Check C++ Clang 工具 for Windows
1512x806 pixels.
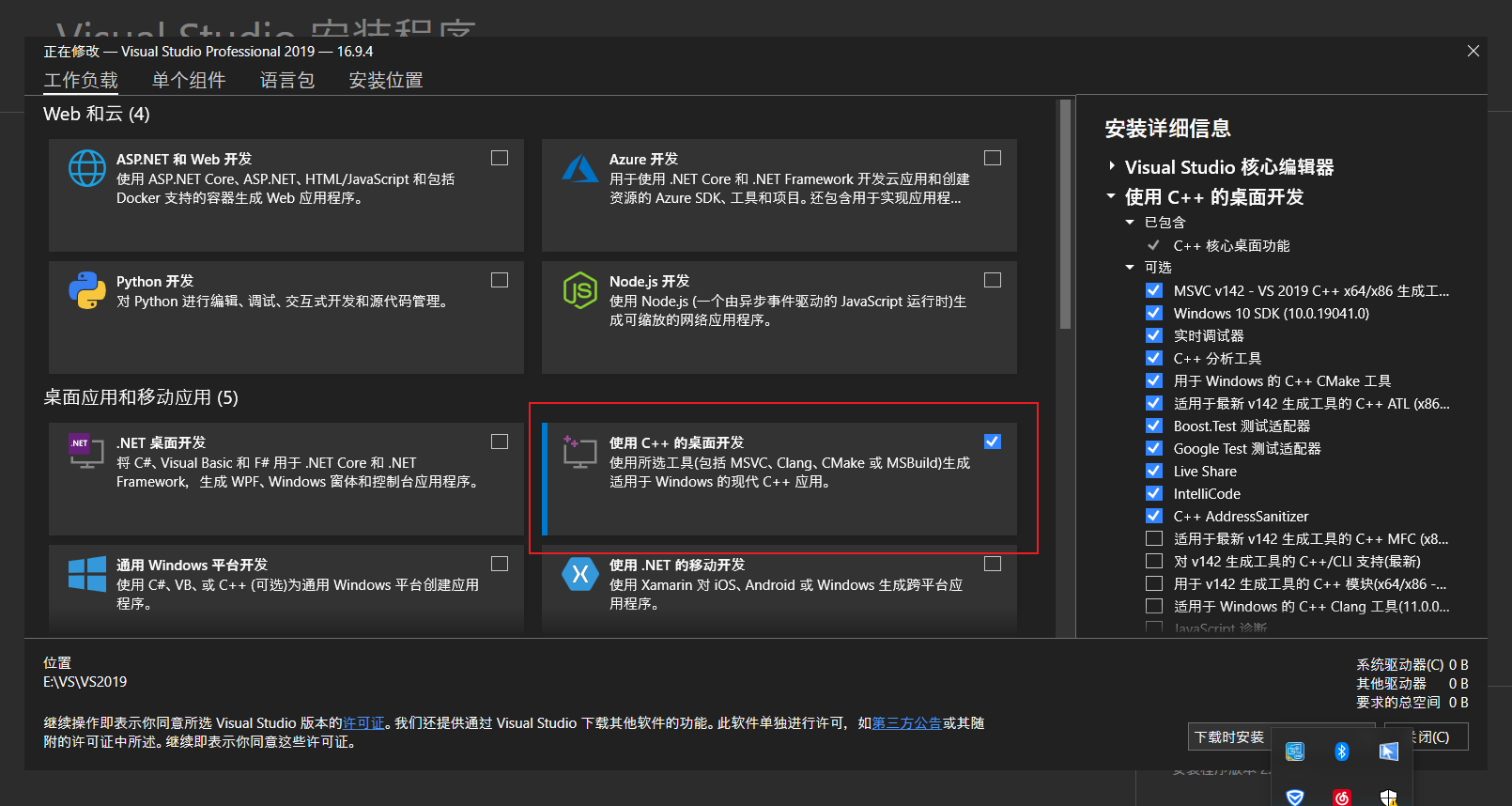point(1154,606)
